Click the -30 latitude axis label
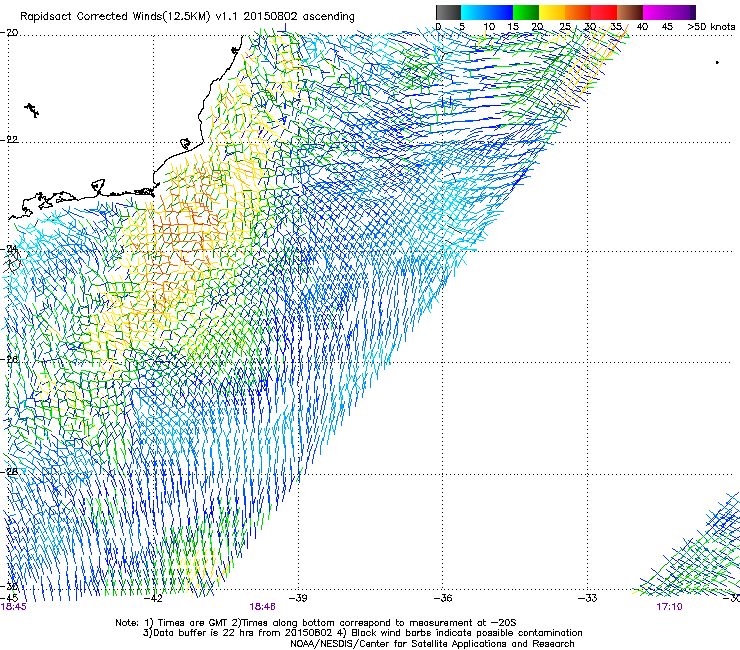Viewport: 740px width, 650px height. coord(9,587)
